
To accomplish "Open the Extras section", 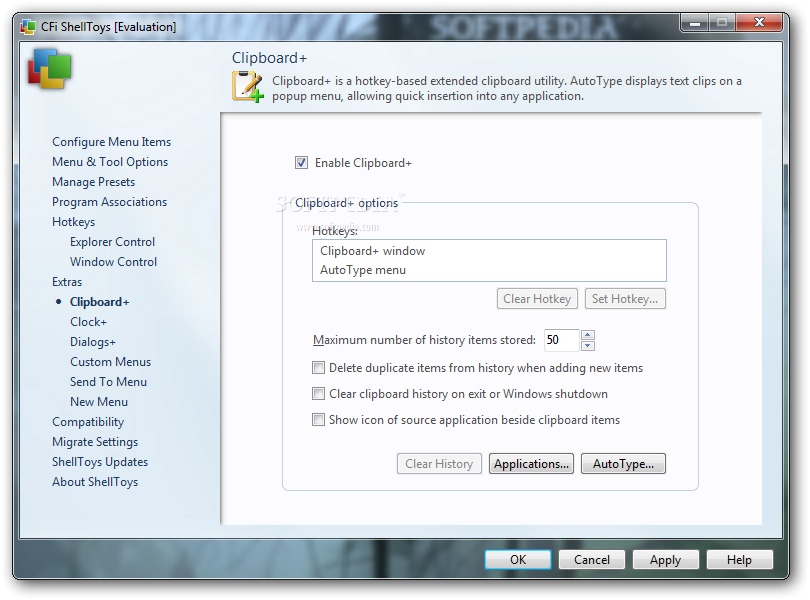I will tap(67, 282).
